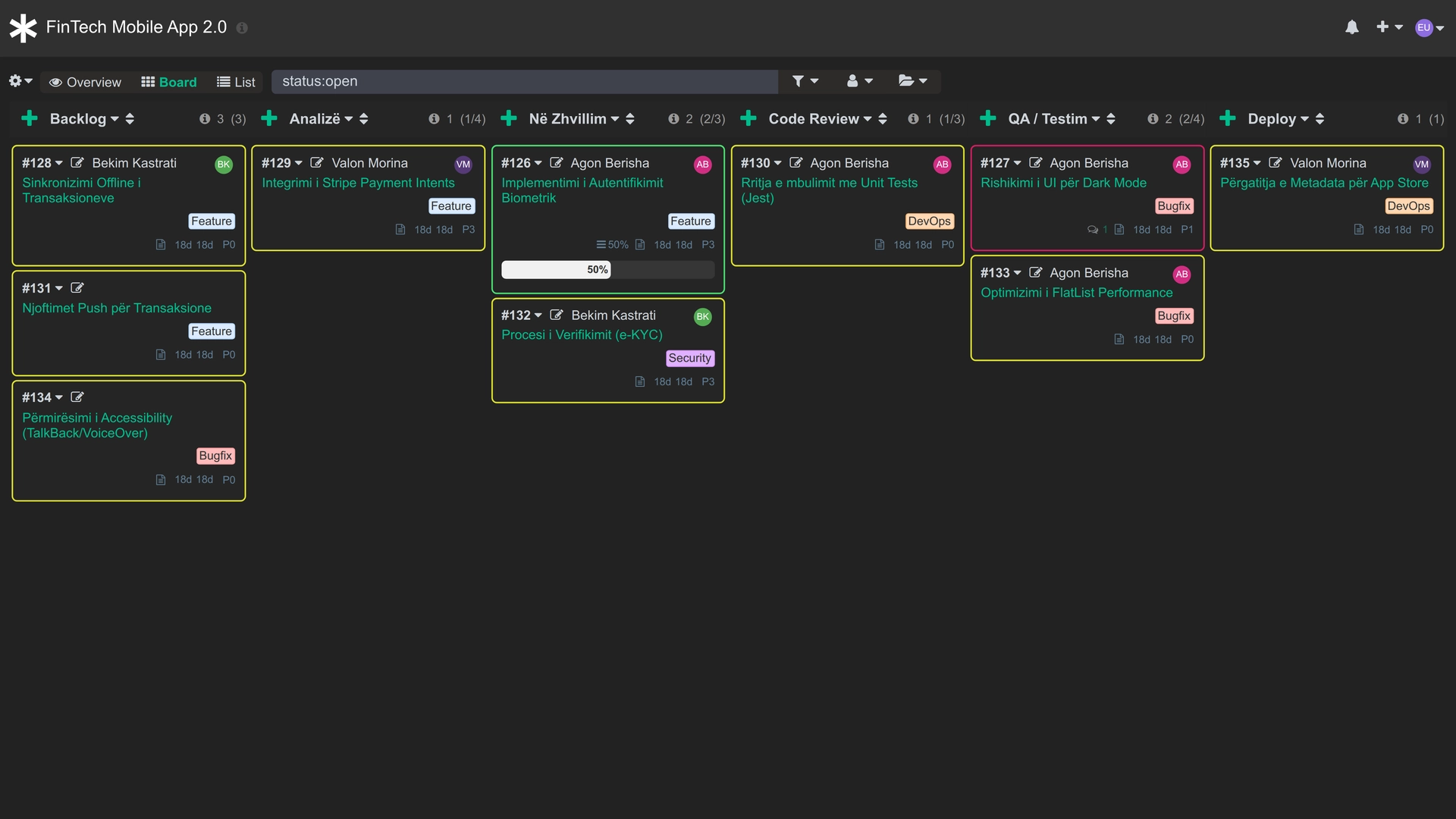Add a new card to the Deploy column

coord(1228,118)
